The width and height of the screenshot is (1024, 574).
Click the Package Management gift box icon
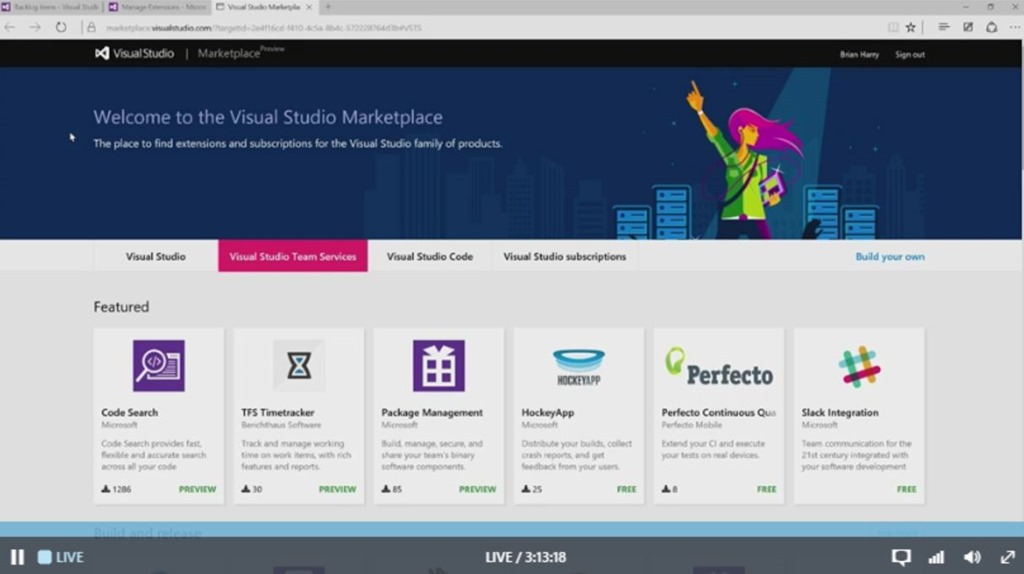click(x=438, y=366)
